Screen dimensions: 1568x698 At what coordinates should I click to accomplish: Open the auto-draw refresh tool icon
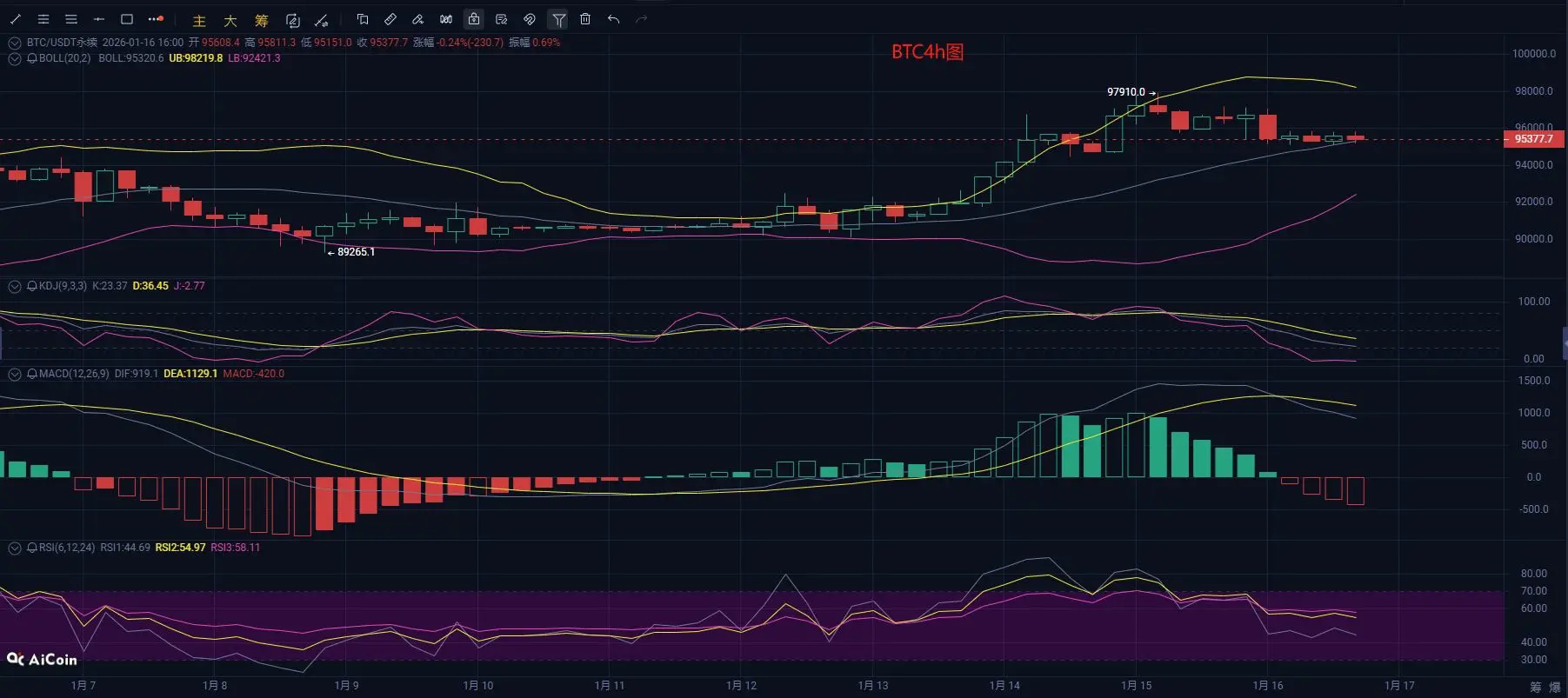[293, 20]
